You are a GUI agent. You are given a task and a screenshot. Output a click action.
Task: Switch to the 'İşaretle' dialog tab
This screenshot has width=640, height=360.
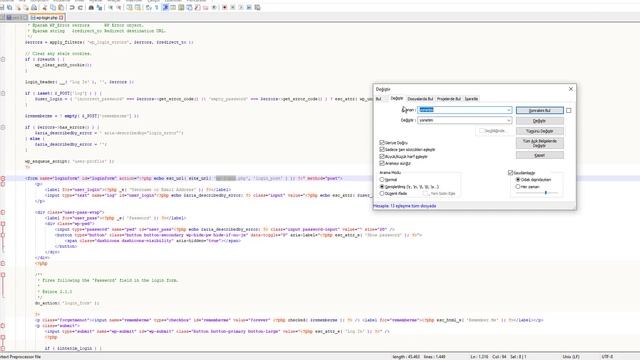tap(471, 99)
